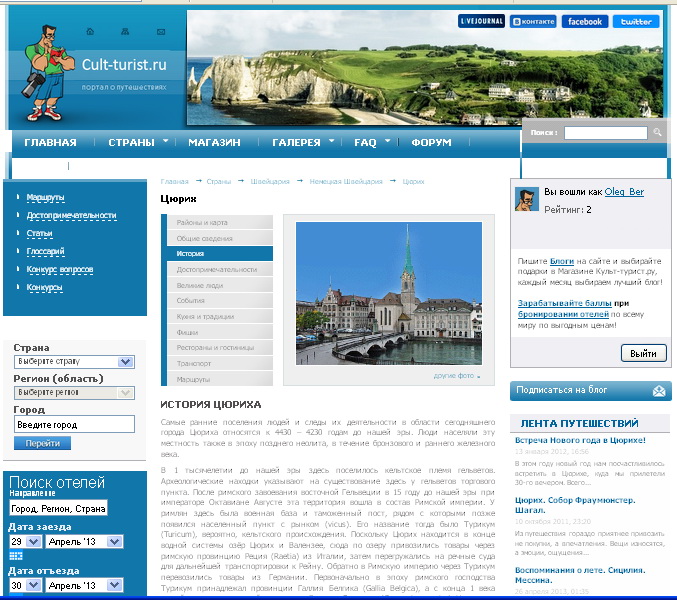Open check-out month dropdown Апрель '13
Viewport: 677px width, 600px height.
click(85, 585)
